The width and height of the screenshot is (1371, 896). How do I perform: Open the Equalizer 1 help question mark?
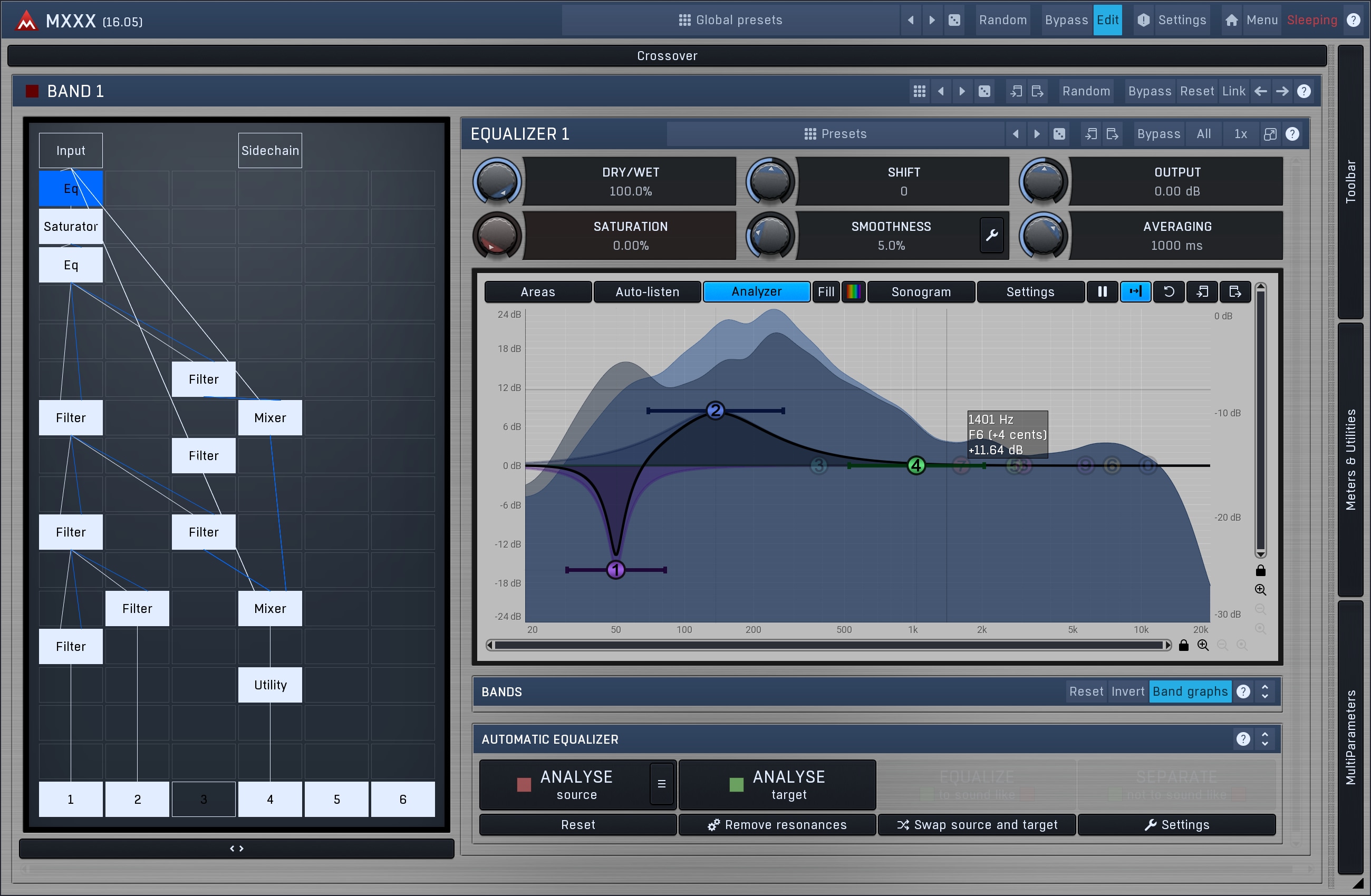(1292, 133)
